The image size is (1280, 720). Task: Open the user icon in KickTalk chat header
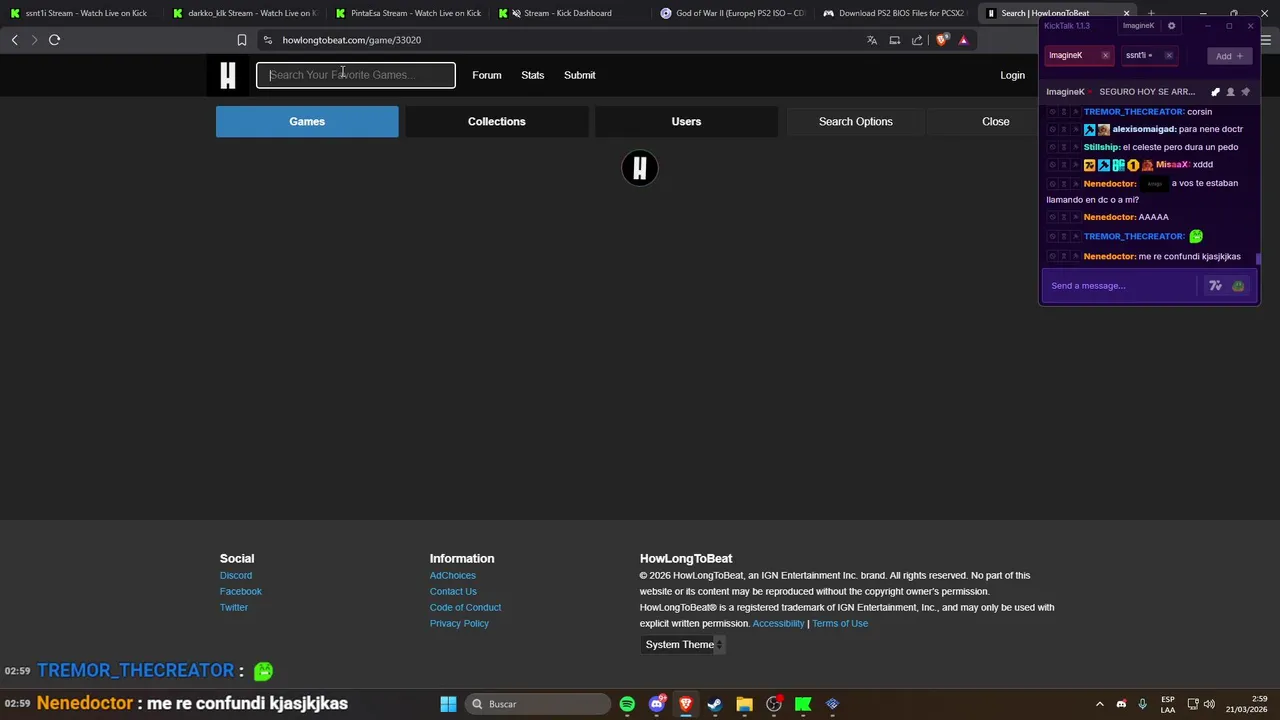coord(1231,92)
